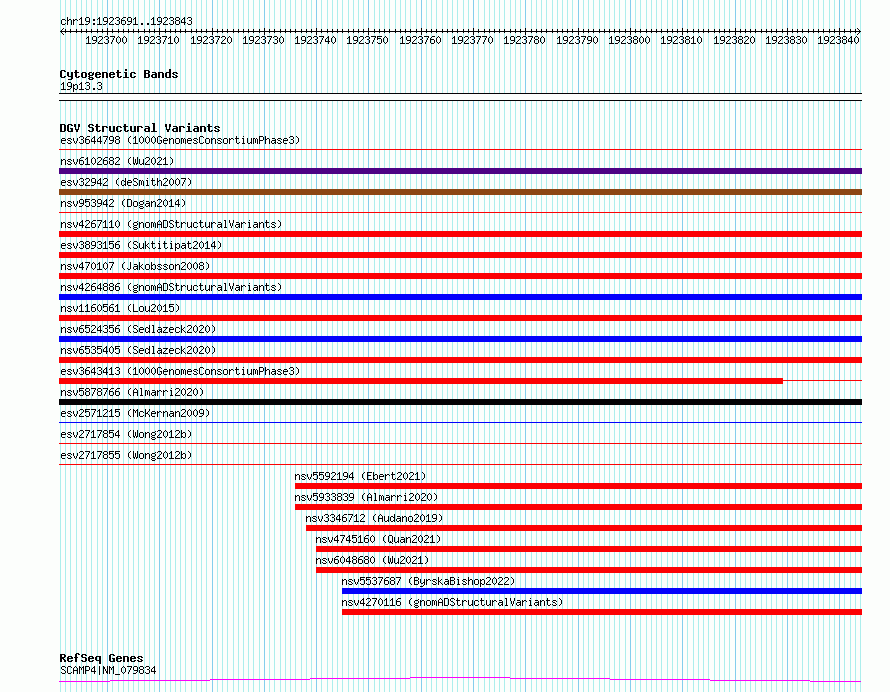The height and width of the screenshot is (692, 890).
Task: Click the red bar under nsv4267110
Action: click(x=460, y=234)
